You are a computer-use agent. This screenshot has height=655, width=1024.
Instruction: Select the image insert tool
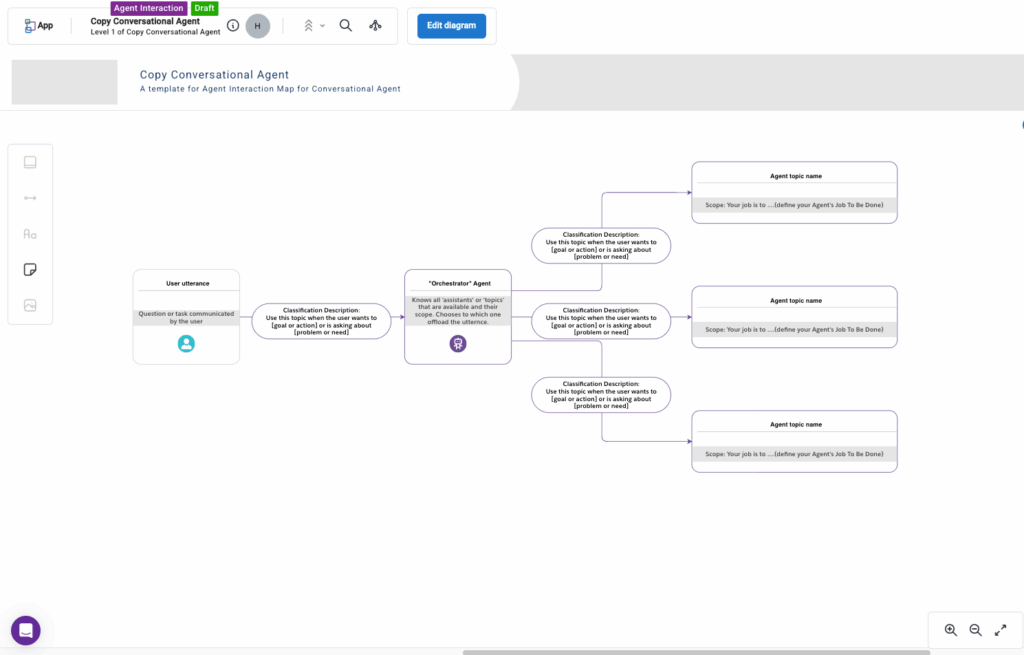tap(30, 306)
